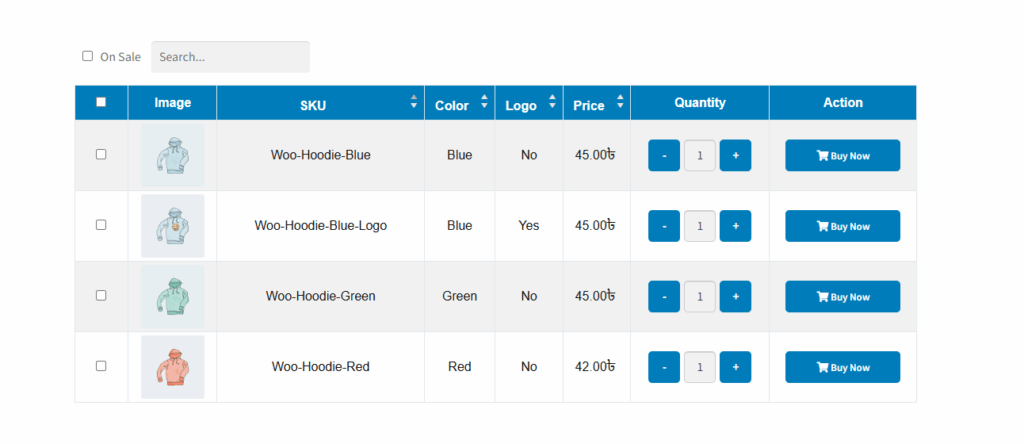Buy Now the Woo-Hoodie-Green product
Screen dimensions: 1024x444
pos(842,296)
